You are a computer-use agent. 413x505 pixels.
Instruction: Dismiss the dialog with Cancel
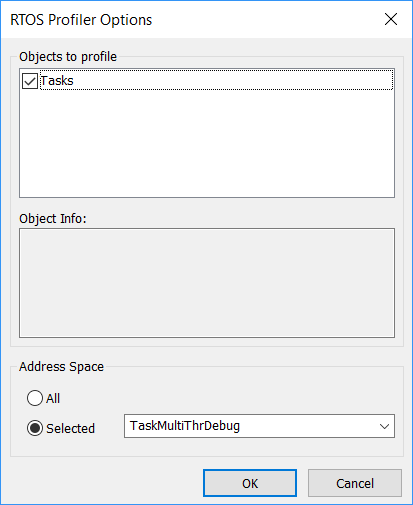click(x=355, y=483)
